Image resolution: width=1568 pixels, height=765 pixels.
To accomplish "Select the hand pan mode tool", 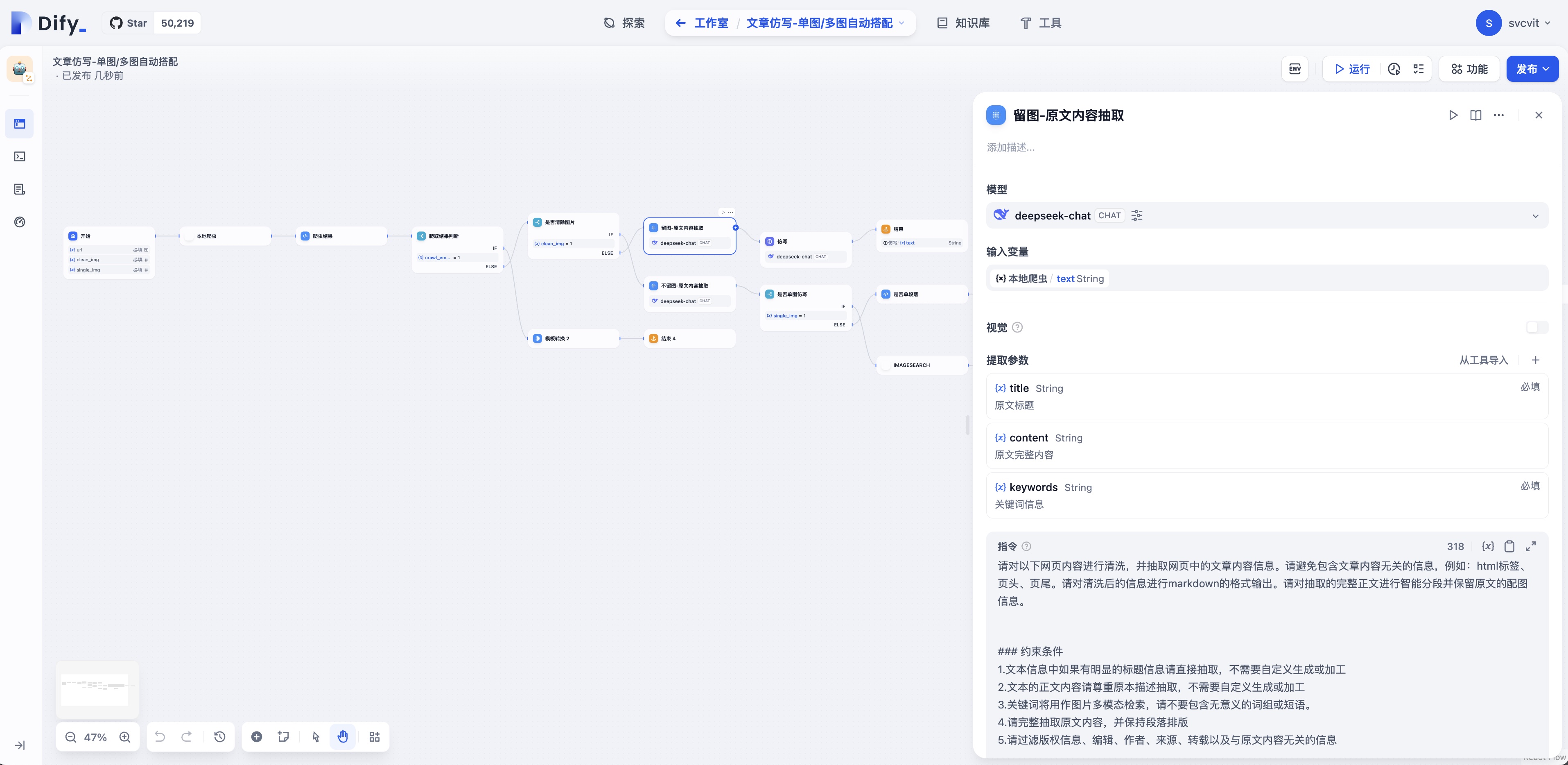I will point(343,736).
